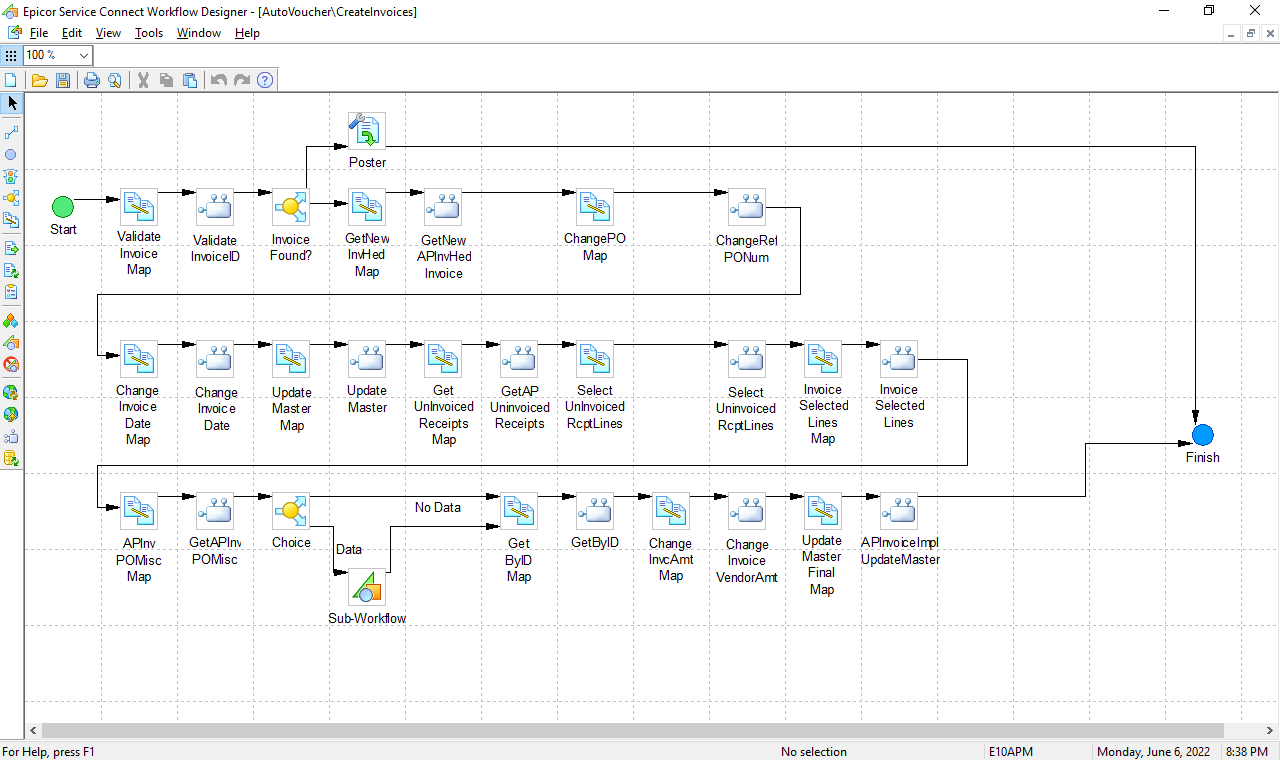The image size is (1280, 760).
Task: Open print preview from the toolbar
Action: [115, 80]
